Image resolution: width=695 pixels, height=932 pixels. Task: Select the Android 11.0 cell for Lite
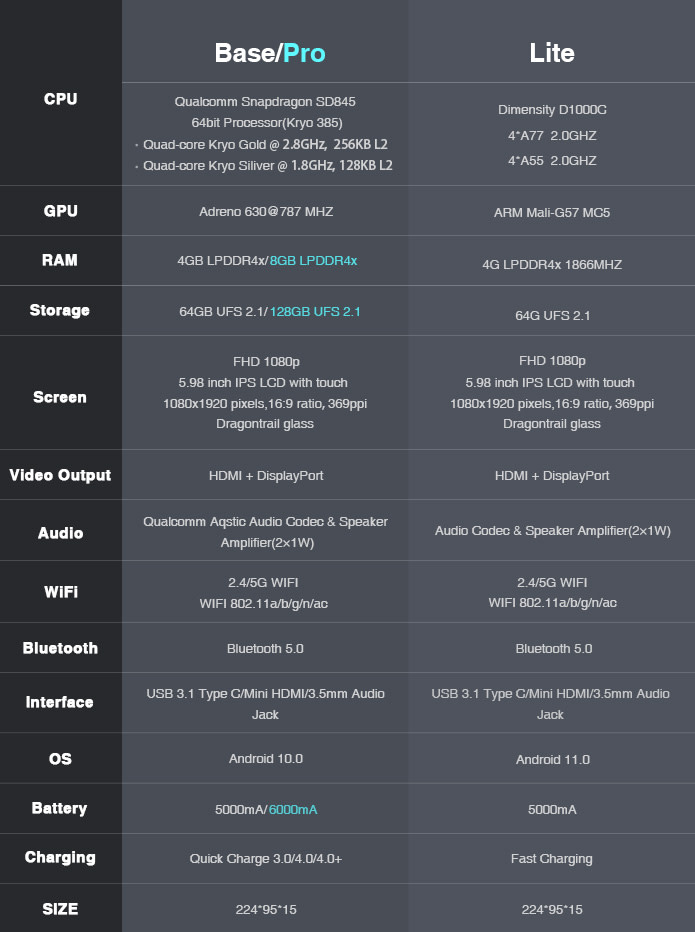553,760
